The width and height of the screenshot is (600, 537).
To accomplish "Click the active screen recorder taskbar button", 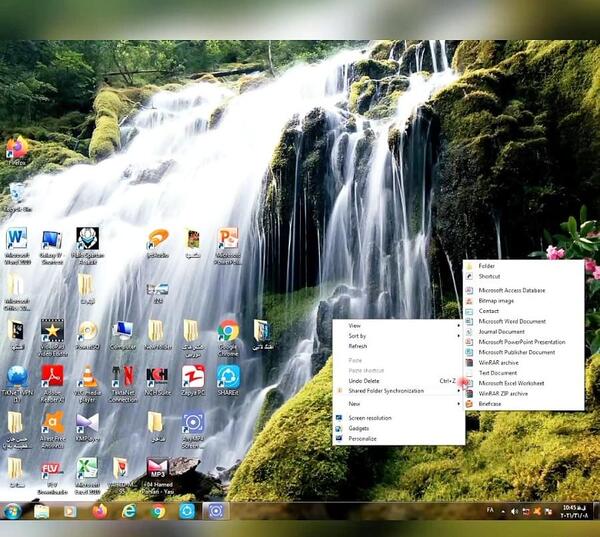I will tap(216, 511).
